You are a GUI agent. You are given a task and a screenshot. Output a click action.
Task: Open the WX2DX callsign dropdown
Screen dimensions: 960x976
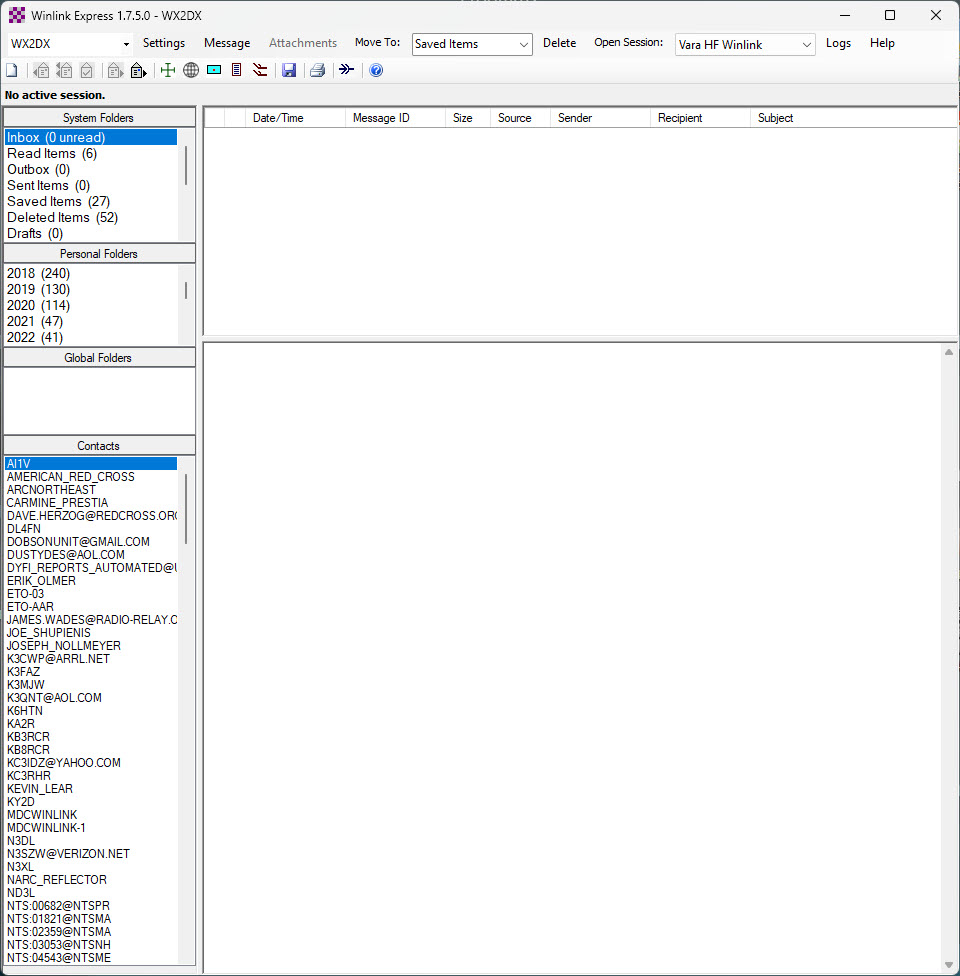pyautogui.click(x=126, y=44)
